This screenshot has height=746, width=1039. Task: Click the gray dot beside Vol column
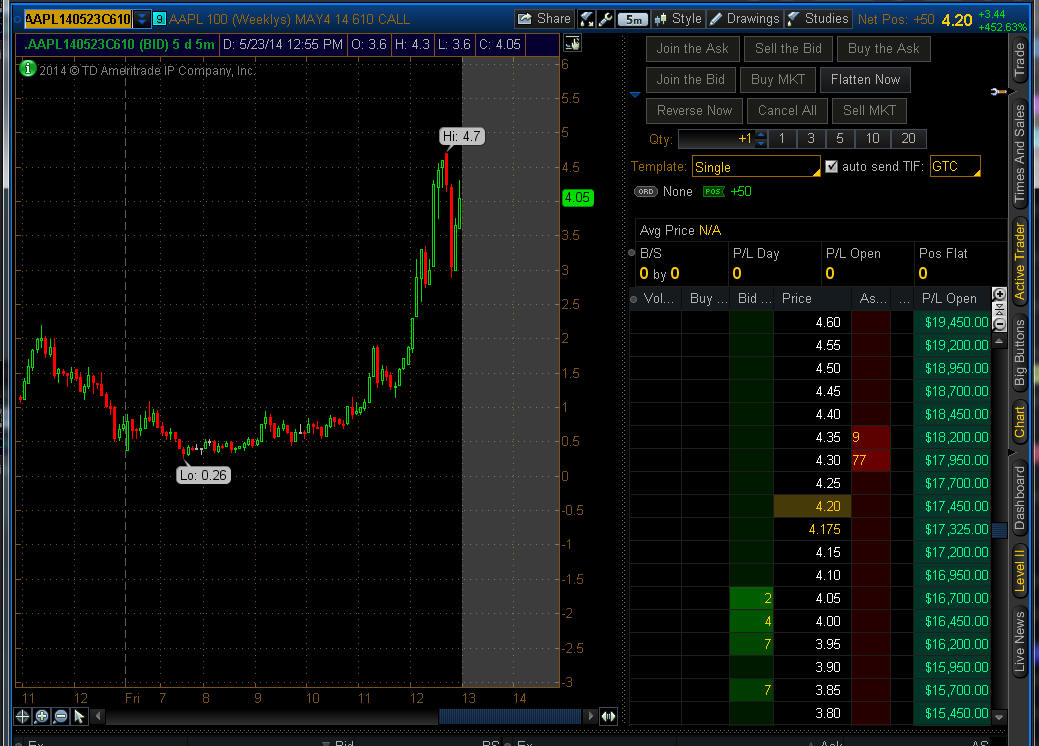(x=633, y=299)
